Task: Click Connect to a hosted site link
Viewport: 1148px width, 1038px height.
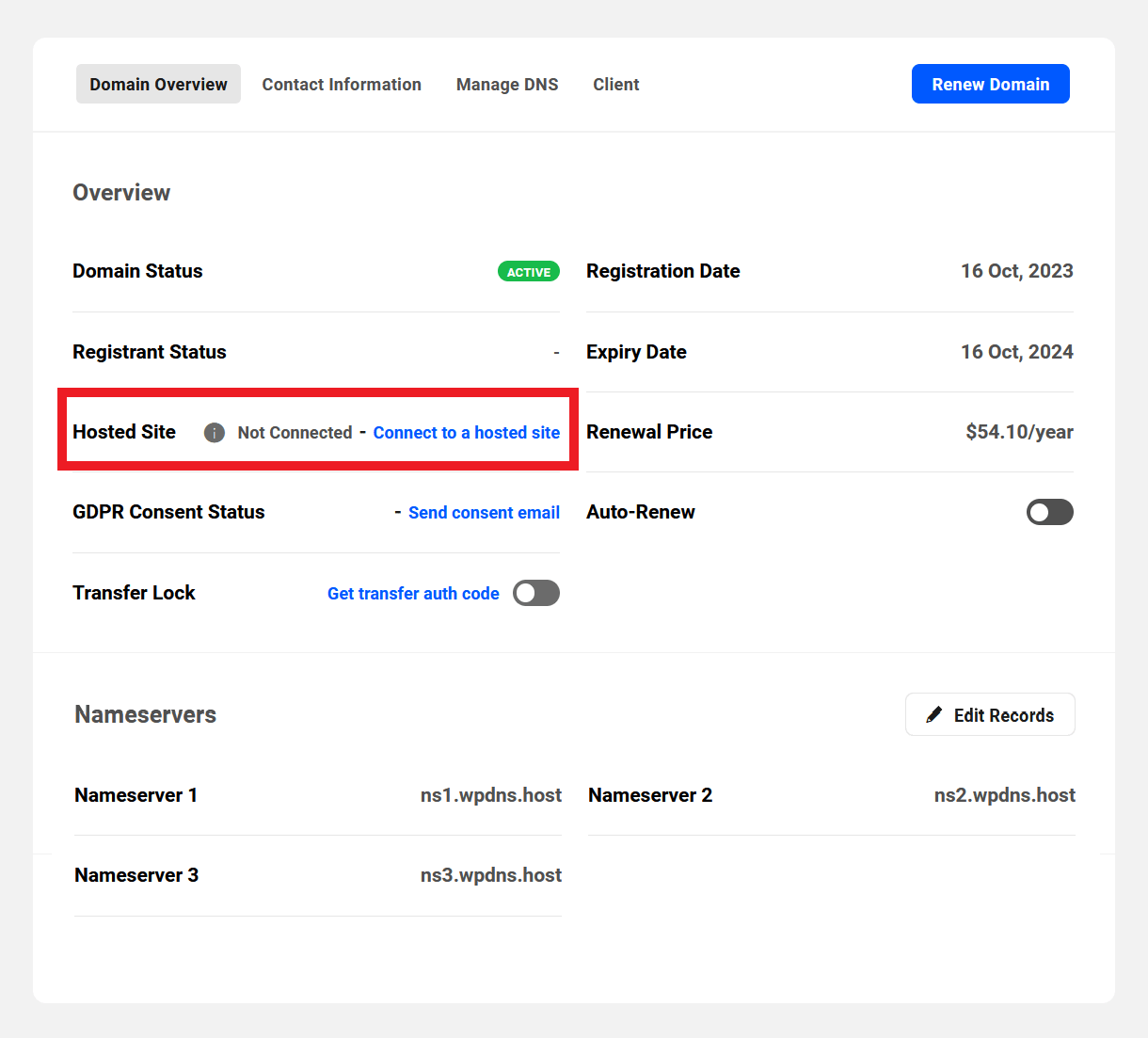Action: coord(467,433)
